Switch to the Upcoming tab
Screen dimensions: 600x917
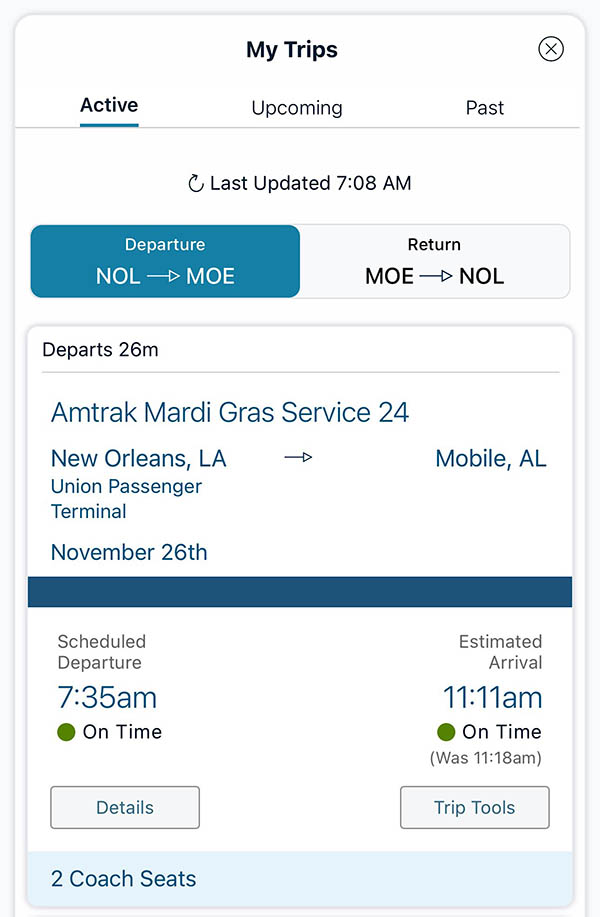click(x=296, y=107)
